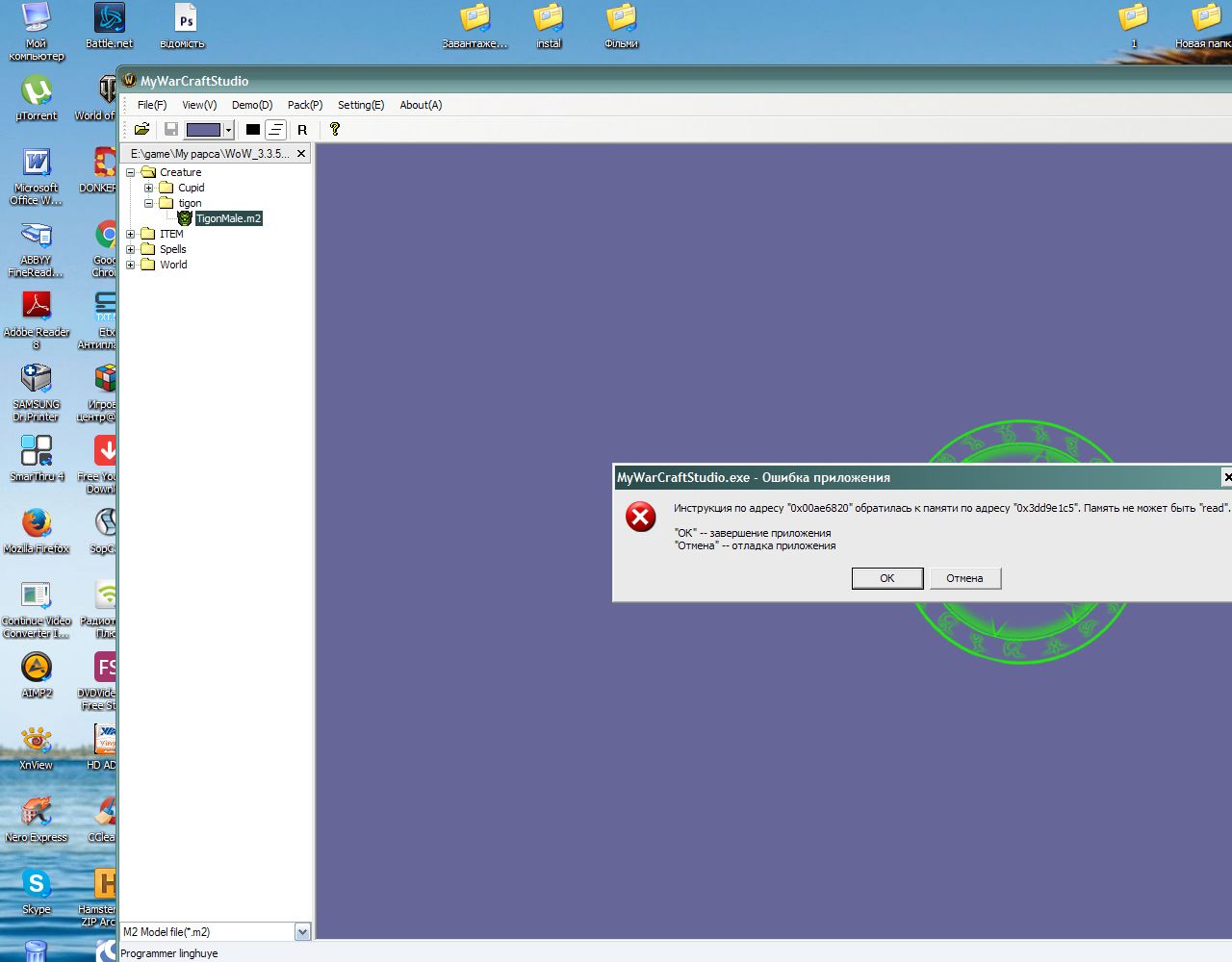This screenshot has height=962, width=1232.
Task: Launch Adobe Reader 8 from the desktop
Action: [37, 320]
